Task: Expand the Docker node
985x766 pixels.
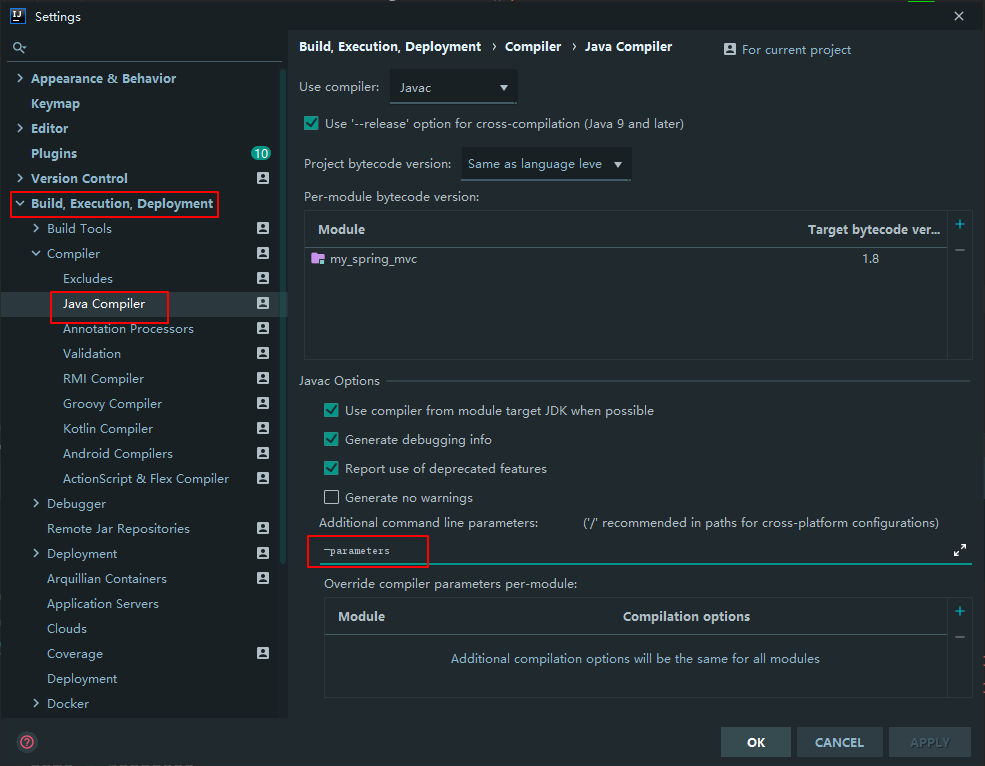Action: [36, 703]
